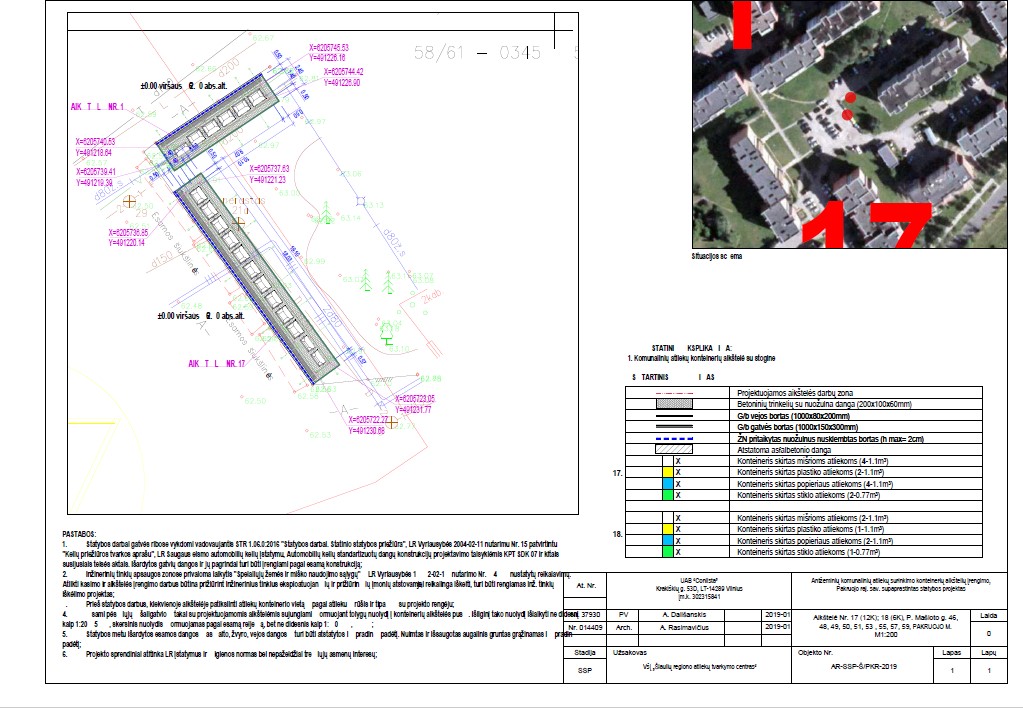Click the lower red dot on the satellite map
This screenshot has width=1023, height=708.
point(847,115)
